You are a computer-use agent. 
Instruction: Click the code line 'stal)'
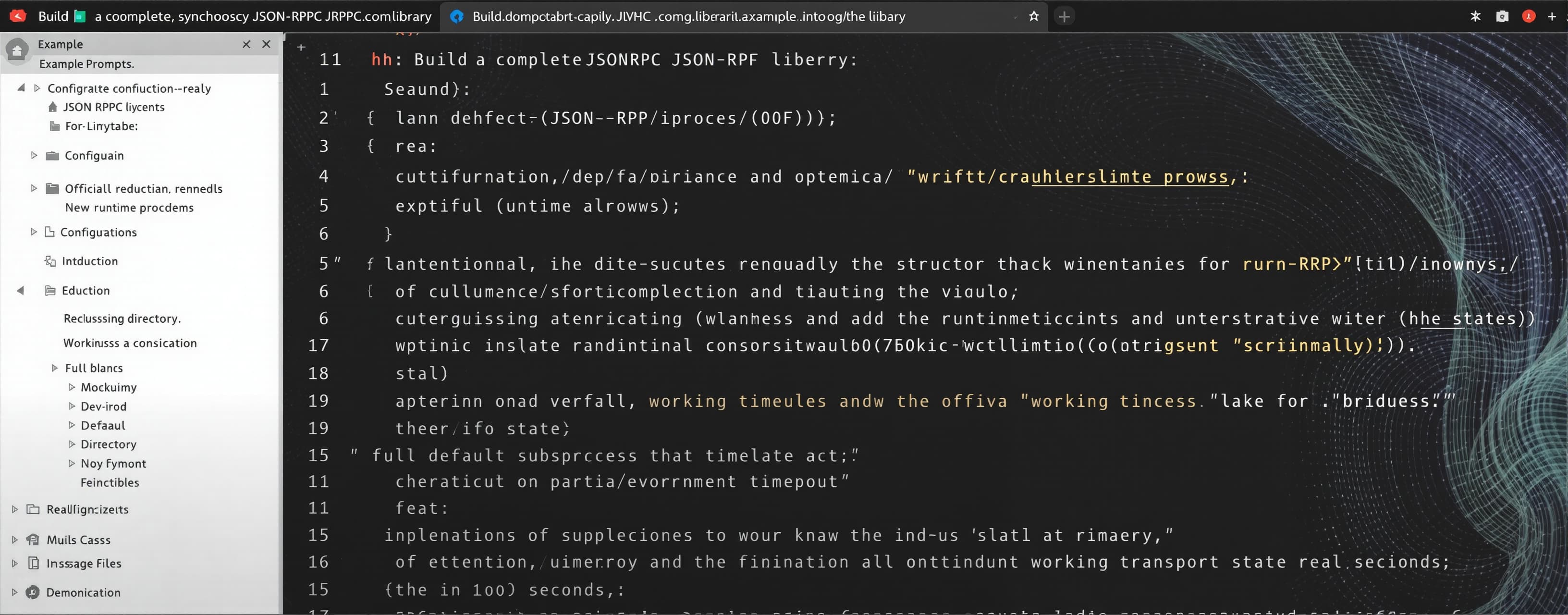point(422,373)
